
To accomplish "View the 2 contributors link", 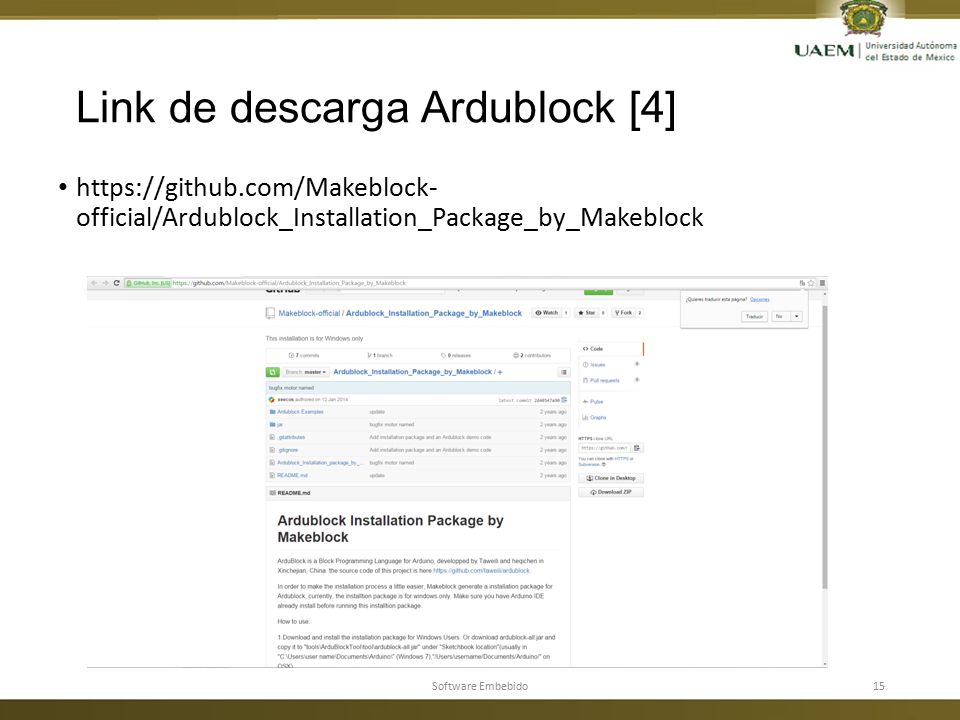I will [x=532, y=355].
